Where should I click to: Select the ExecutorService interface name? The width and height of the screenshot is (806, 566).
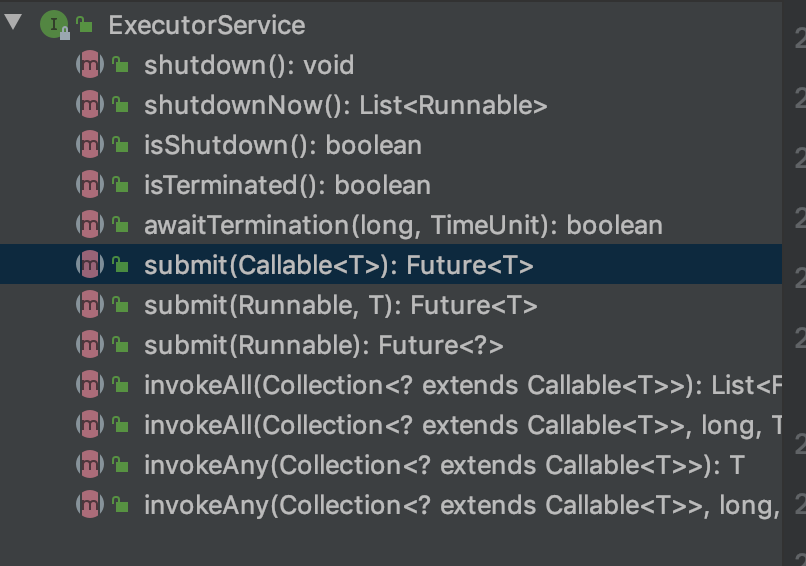point(206,25)
